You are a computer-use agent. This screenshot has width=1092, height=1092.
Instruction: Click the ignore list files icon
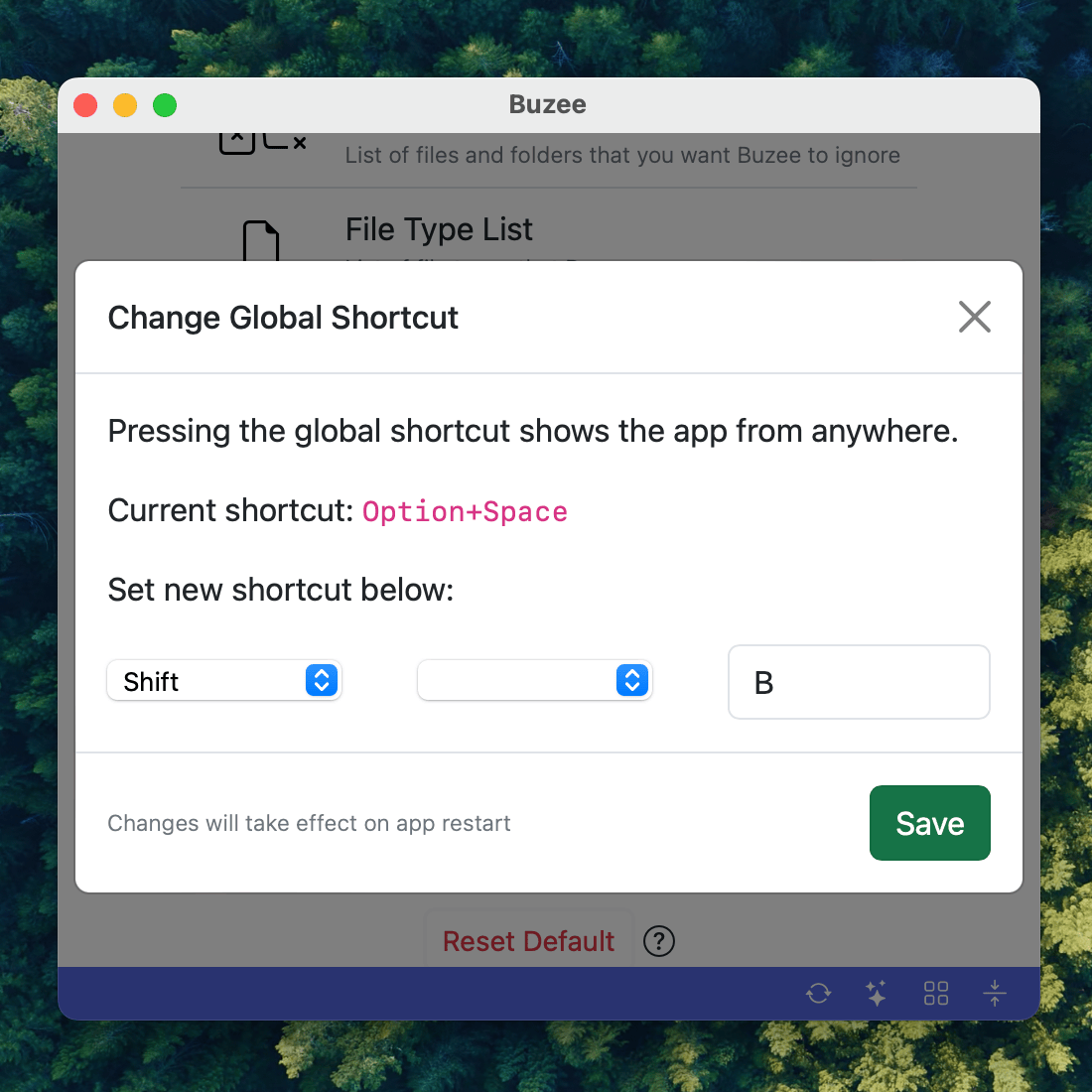coord(262,144)
